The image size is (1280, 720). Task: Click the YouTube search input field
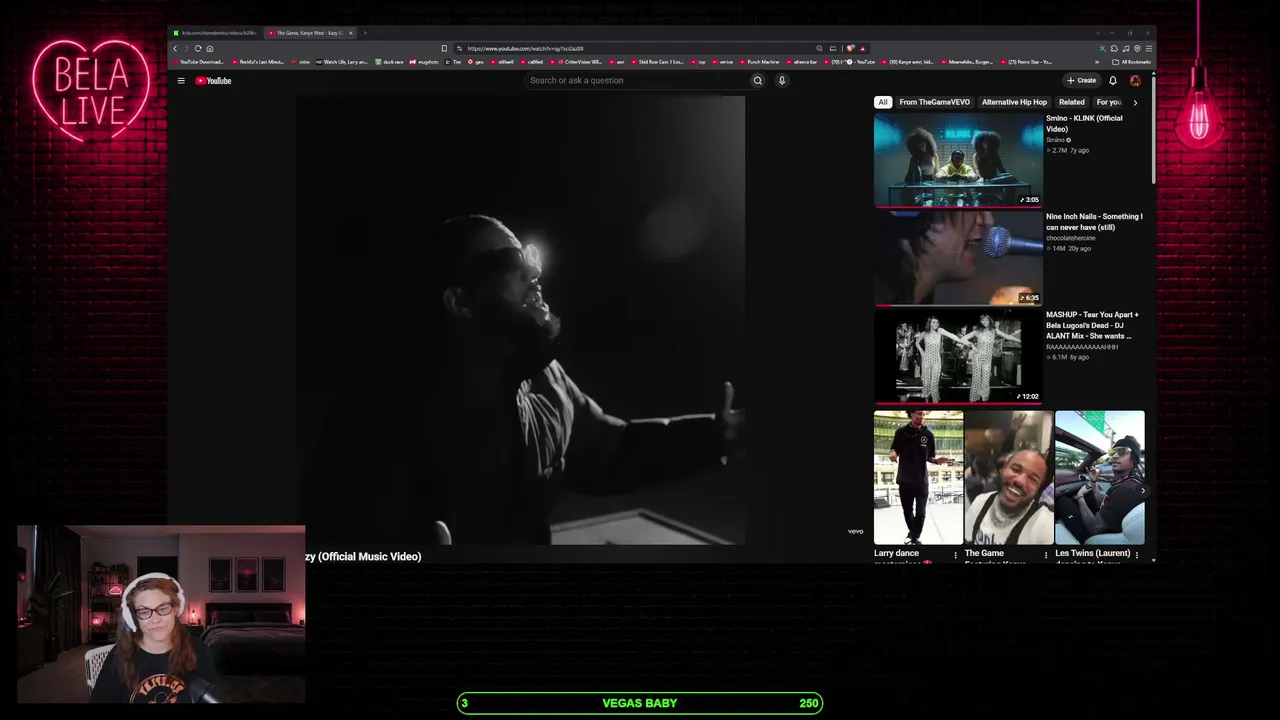[x=636, y=81]
